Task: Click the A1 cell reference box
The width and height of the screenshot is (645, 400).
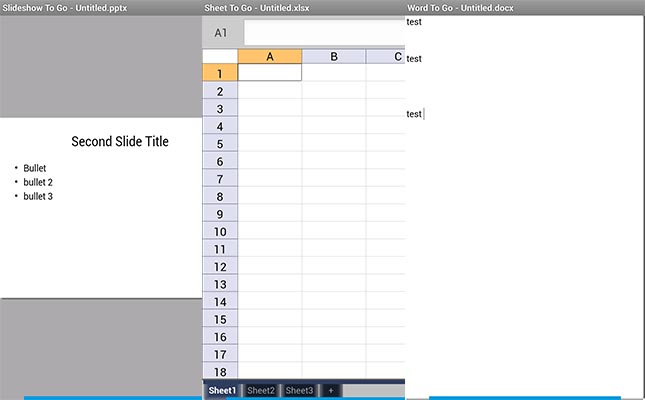Action: pos(221,33)
